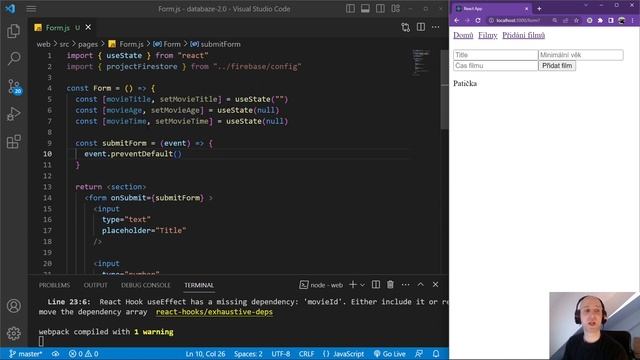The height and width of the screenshot is (360, 640).
Task: Place cursor on line number 13
Action: (47, 187)
